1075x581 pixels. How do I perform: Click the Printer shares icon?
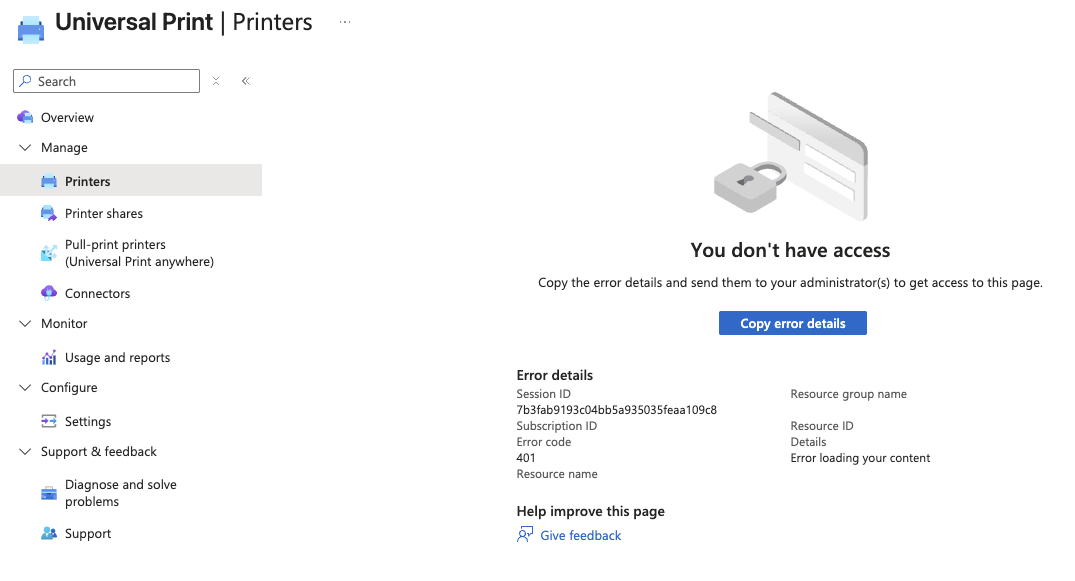point(49,214)
